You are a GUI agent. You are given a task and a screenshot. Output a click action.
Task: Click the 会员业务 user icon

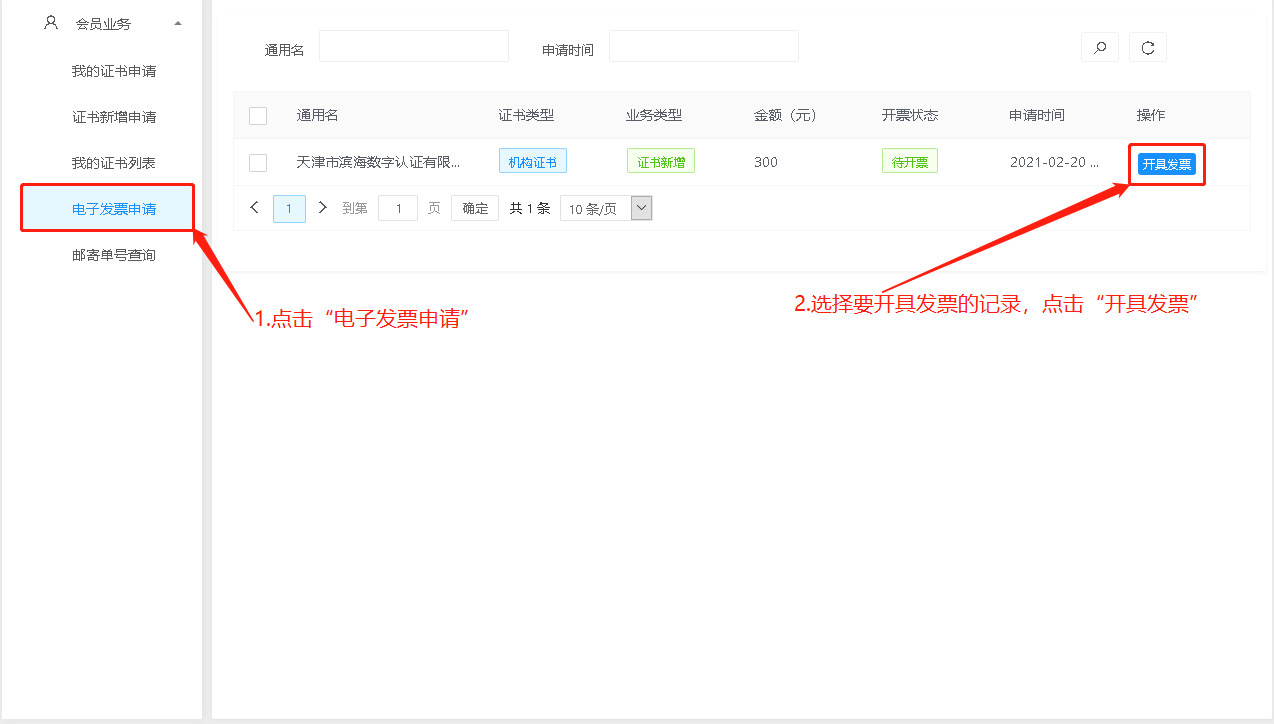click(x=51, y=22)
